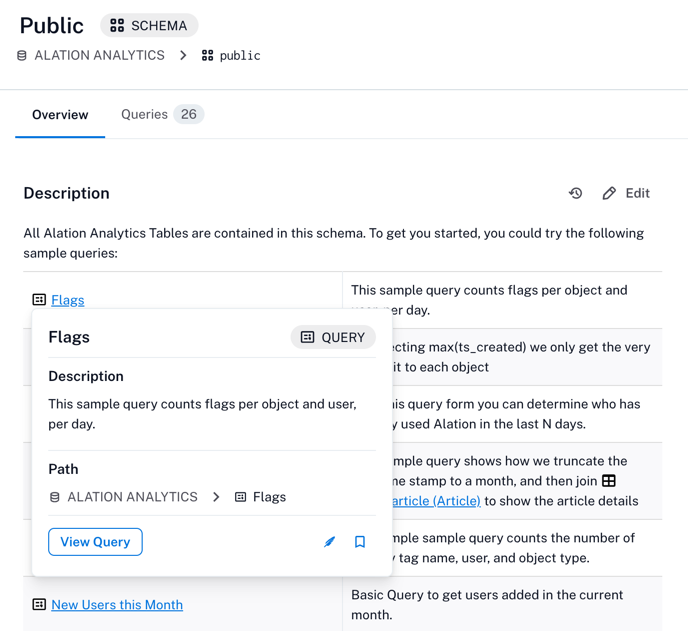Click the main Description section heading
688x631 pixels.
tap(66, 194)
